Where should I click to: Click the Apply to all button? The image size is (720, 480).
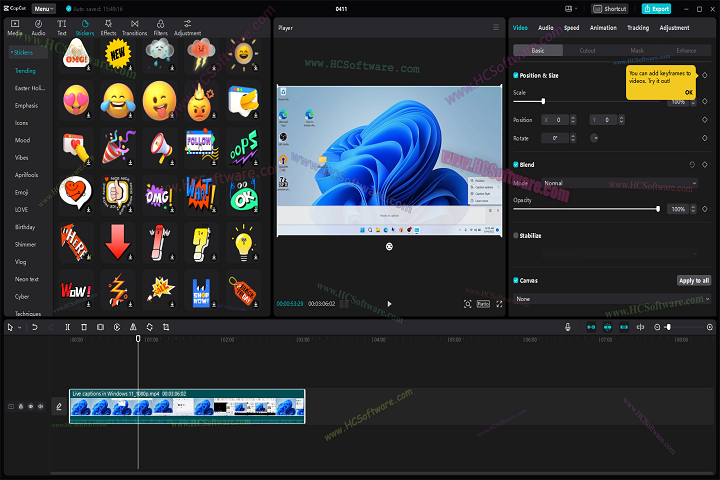(693, 281)
